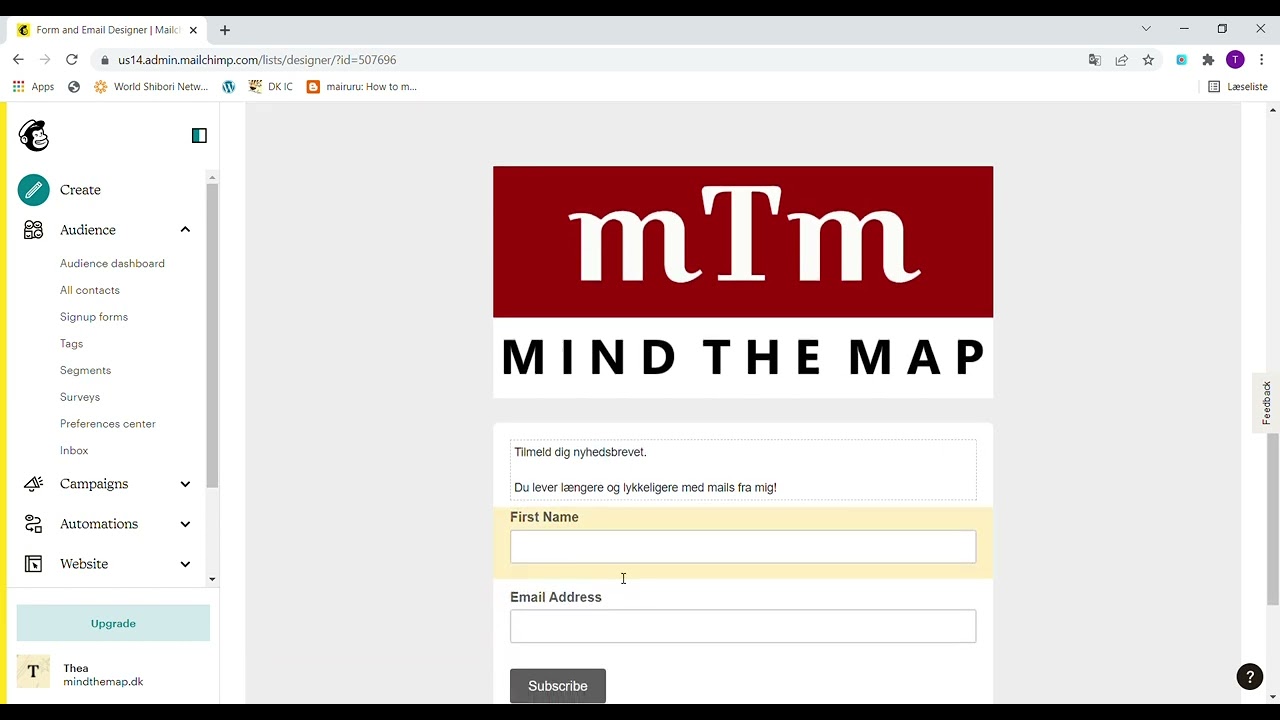This screenshot has width=1280, height=720.
Task: Open the WordPress bookmark icon
Action: coord(228,87)
